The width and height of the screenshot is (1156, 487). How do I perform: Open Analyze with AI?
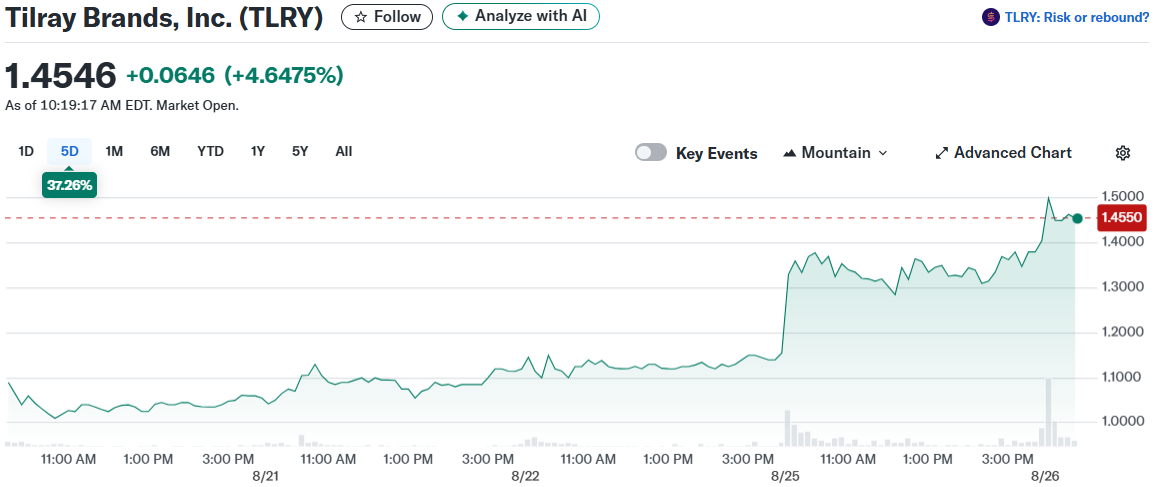click(520, 16)
